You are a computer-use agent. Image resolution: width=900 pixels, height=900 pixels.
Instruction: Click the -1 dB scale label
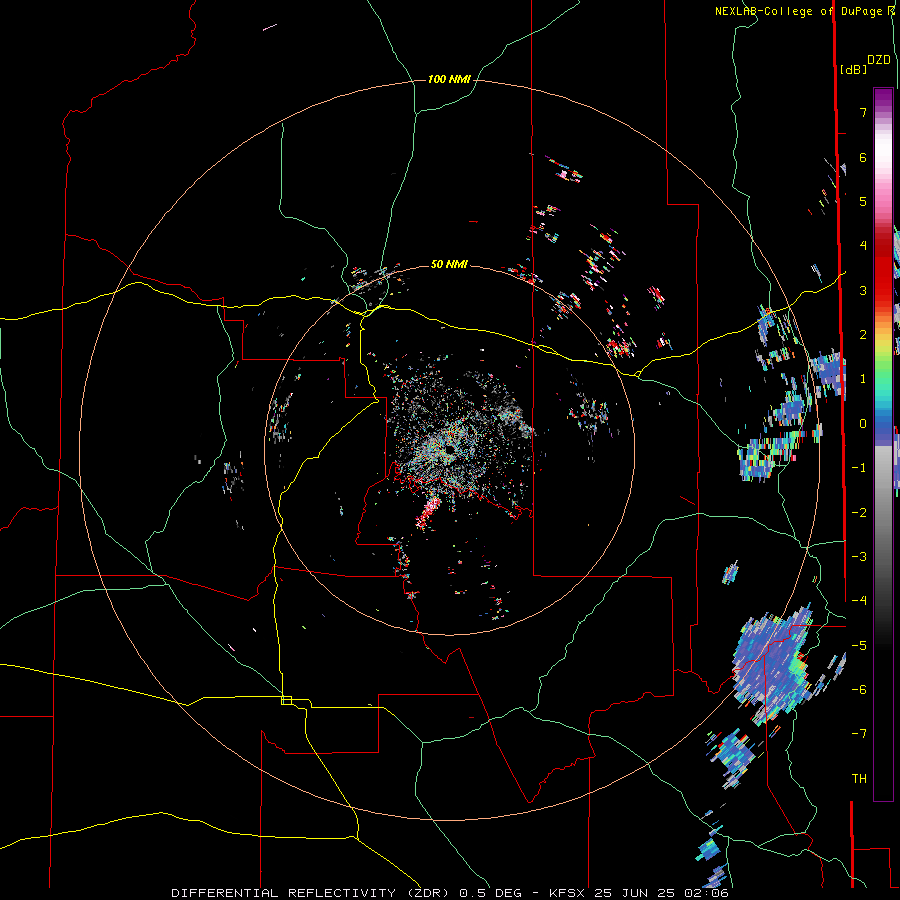click(x=859, y=468)
